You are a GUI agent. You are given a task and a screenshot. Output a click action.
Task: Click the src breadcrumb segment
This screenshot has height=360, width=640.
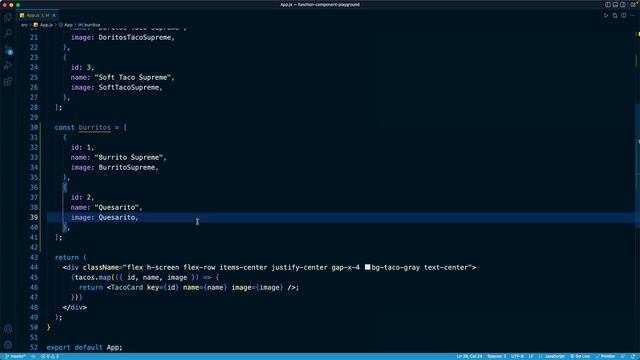point(24,25)
